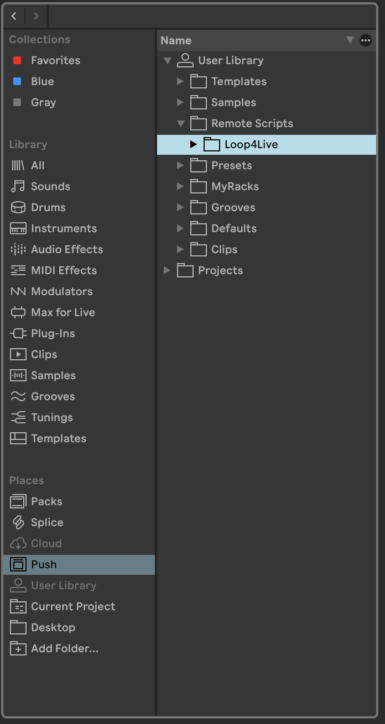The image size is (385, 724).
Task: Open the Desktop place label
Action: pyautogui.click(x=53, y=627)
